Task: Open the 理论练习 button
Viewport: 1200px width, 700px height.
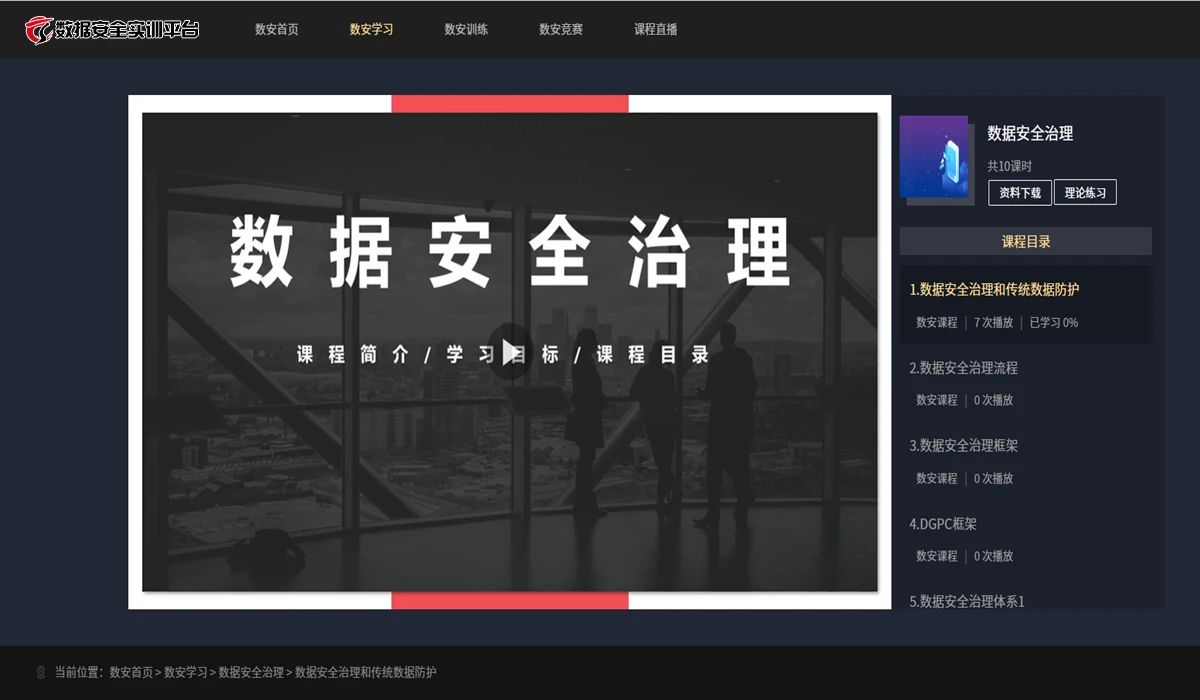Action: click(x=1085, y=193)
